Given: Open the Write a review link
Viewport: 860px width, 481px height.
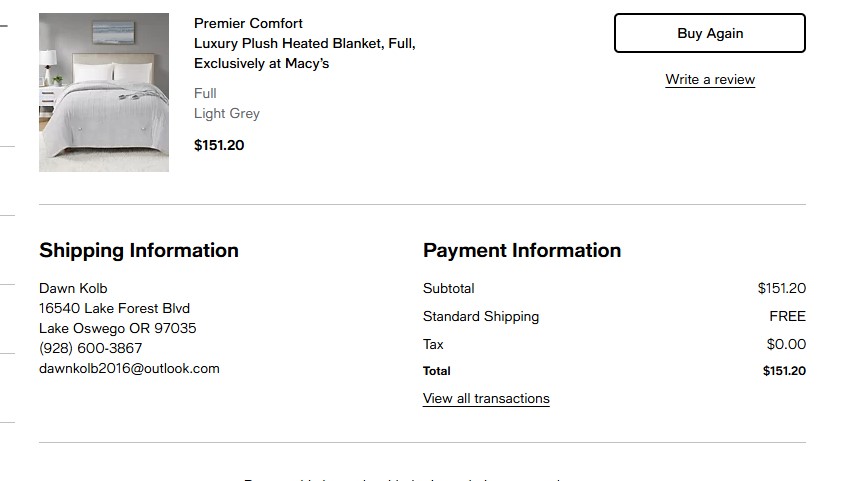Looking at the screenshot, I should (x=710, y=80).
